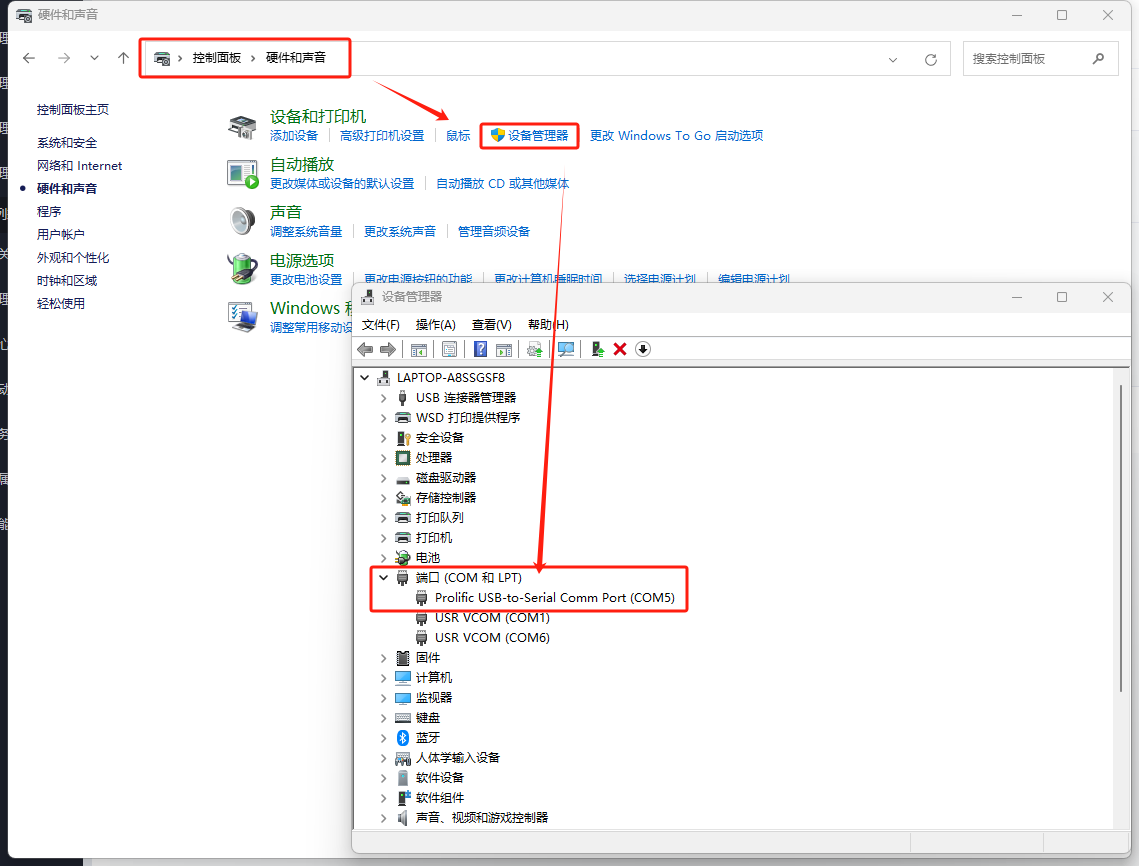Expand the 磁盘驱动器 node

pos(384,478)
